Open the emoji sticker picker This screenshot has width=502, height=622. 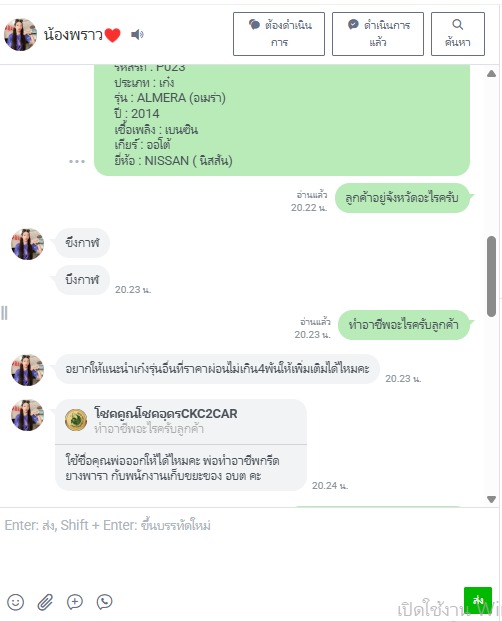coord(15,602)
